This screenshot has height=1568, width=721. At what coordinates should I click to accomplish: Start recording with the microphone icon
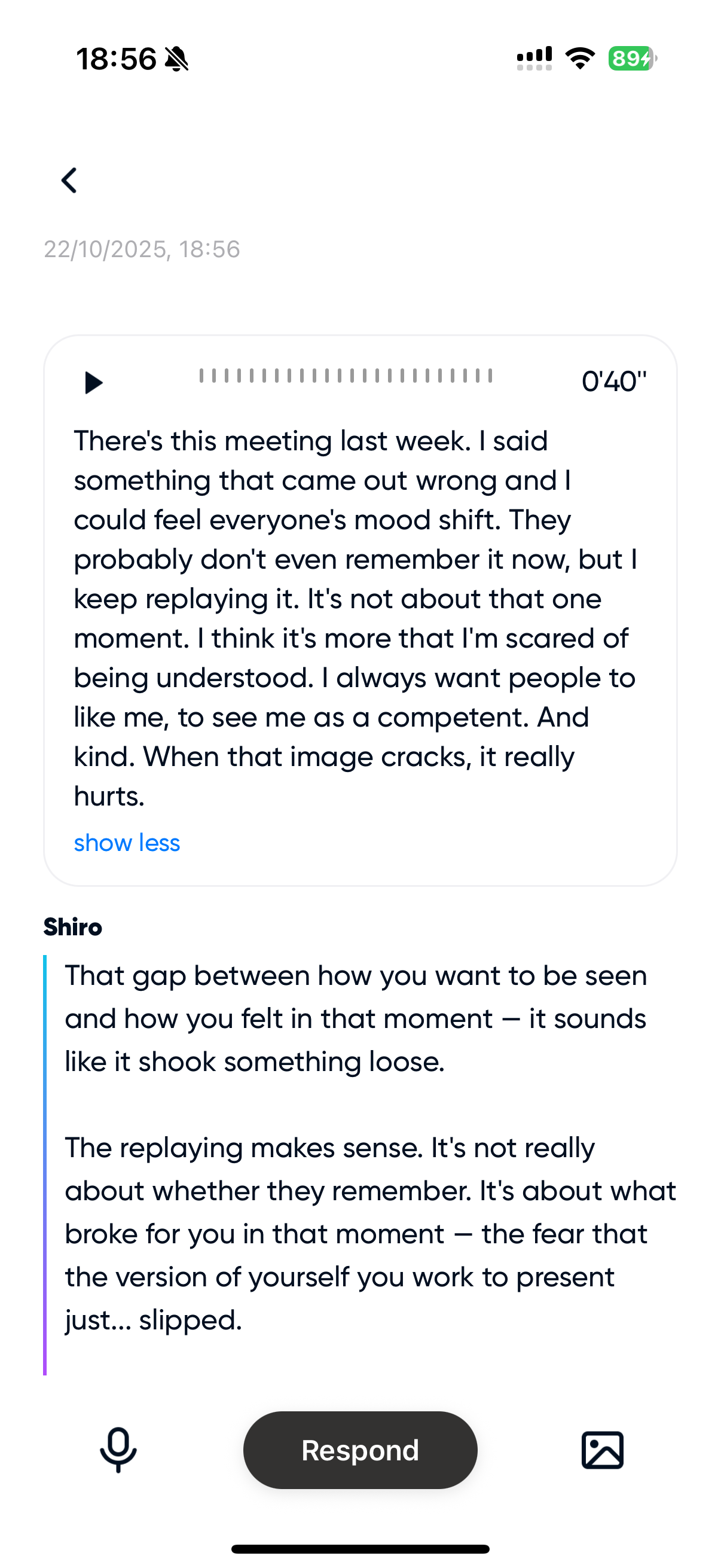(118, 1450)
